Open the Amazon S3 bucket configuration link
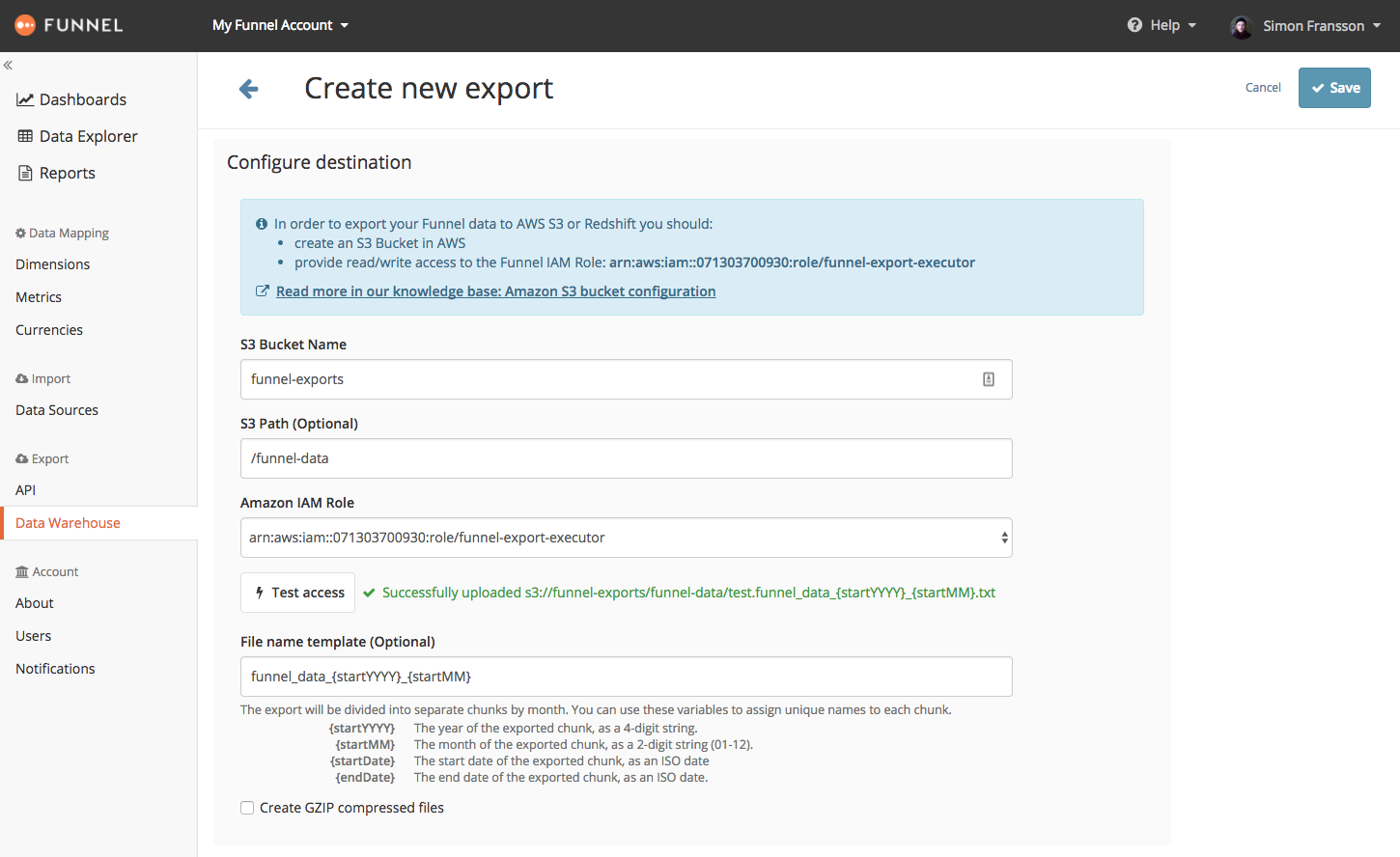 tap(495, 291)
